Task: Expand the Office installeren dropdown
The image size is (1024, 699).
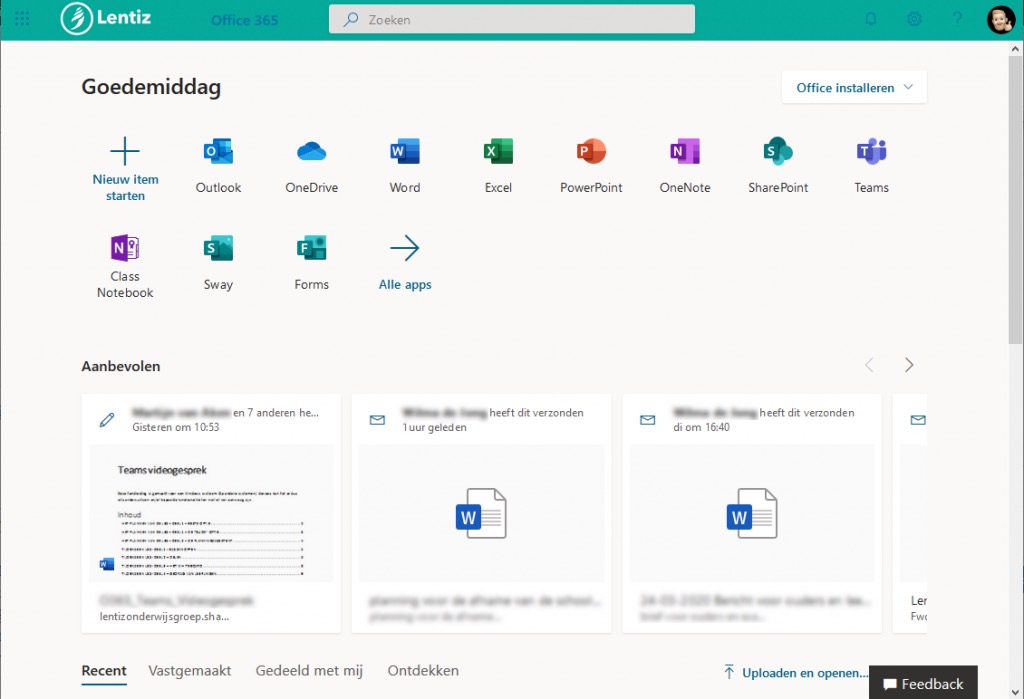Action: 854,88
